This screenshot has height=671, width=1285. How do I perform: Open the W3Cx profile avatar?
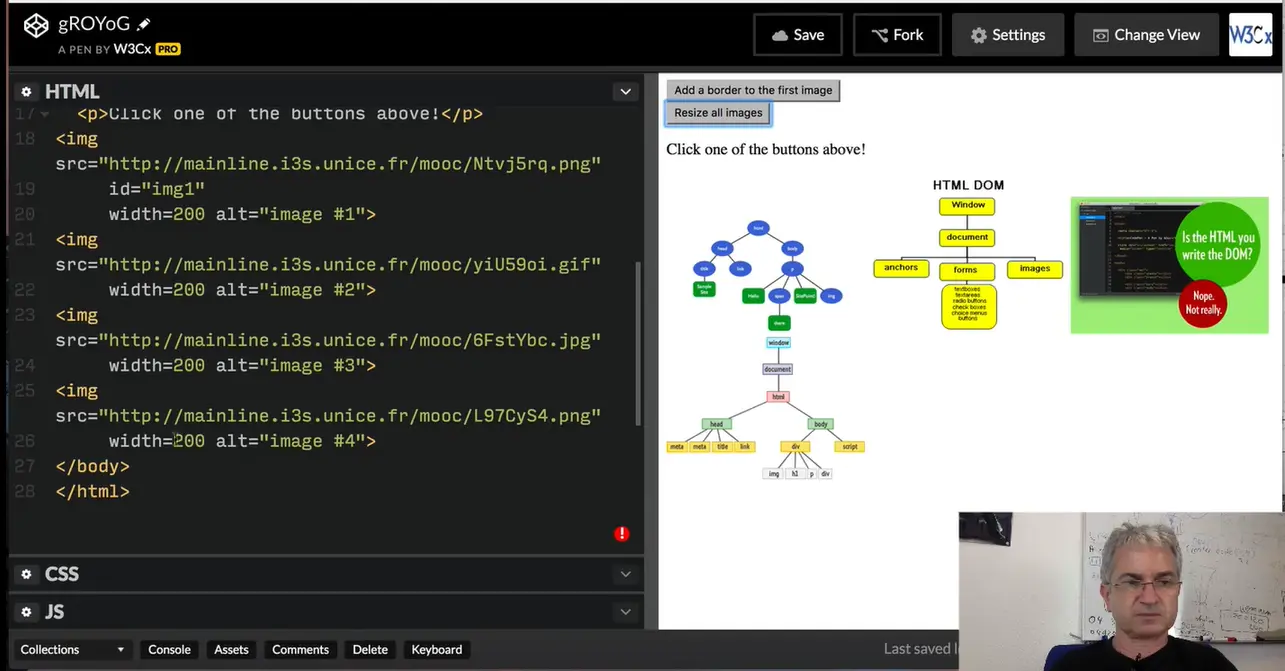pos(1250,34)
